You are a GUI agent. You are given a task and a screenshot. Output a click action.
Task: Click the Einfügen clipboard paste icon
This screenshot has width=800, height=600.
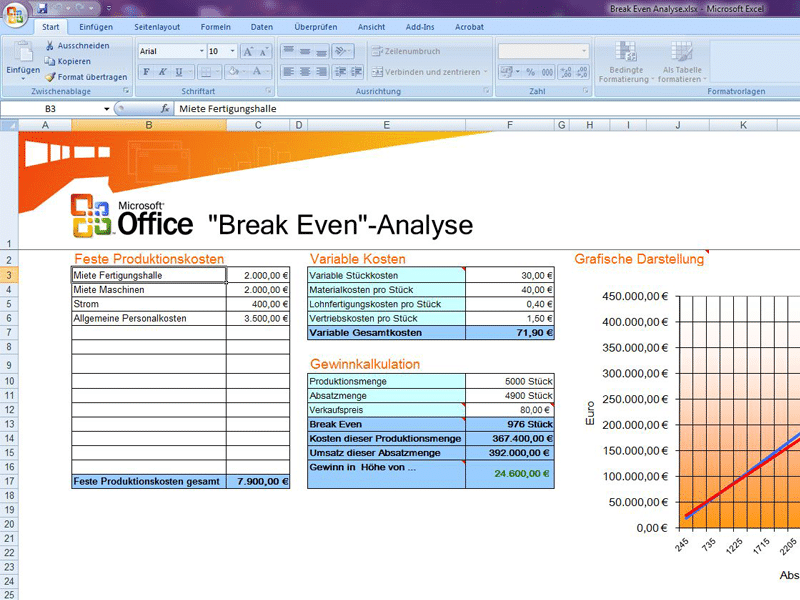click(23, 53)
